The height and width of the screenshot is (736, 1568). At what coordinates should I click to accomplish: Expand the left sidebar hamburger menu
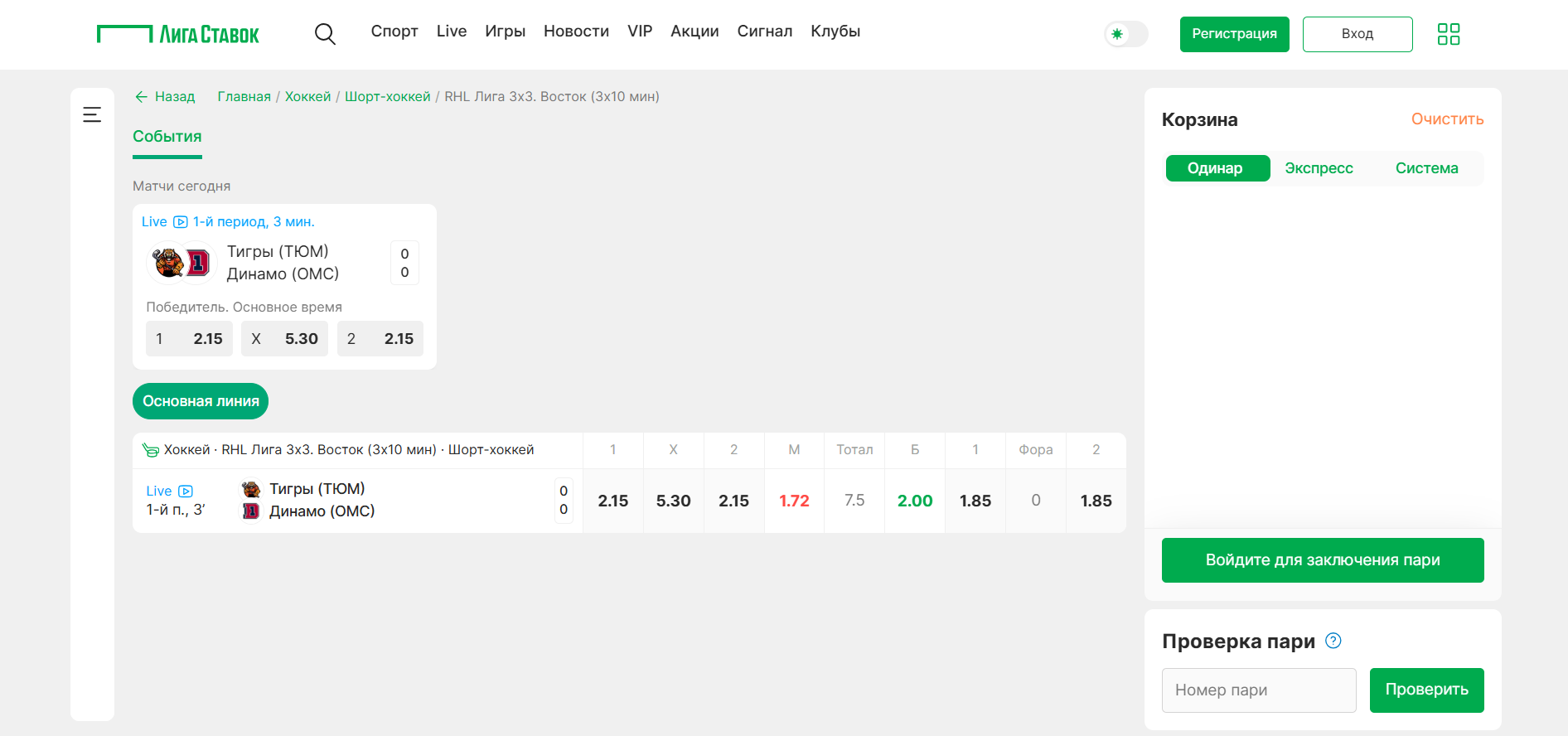coord(92,114)
